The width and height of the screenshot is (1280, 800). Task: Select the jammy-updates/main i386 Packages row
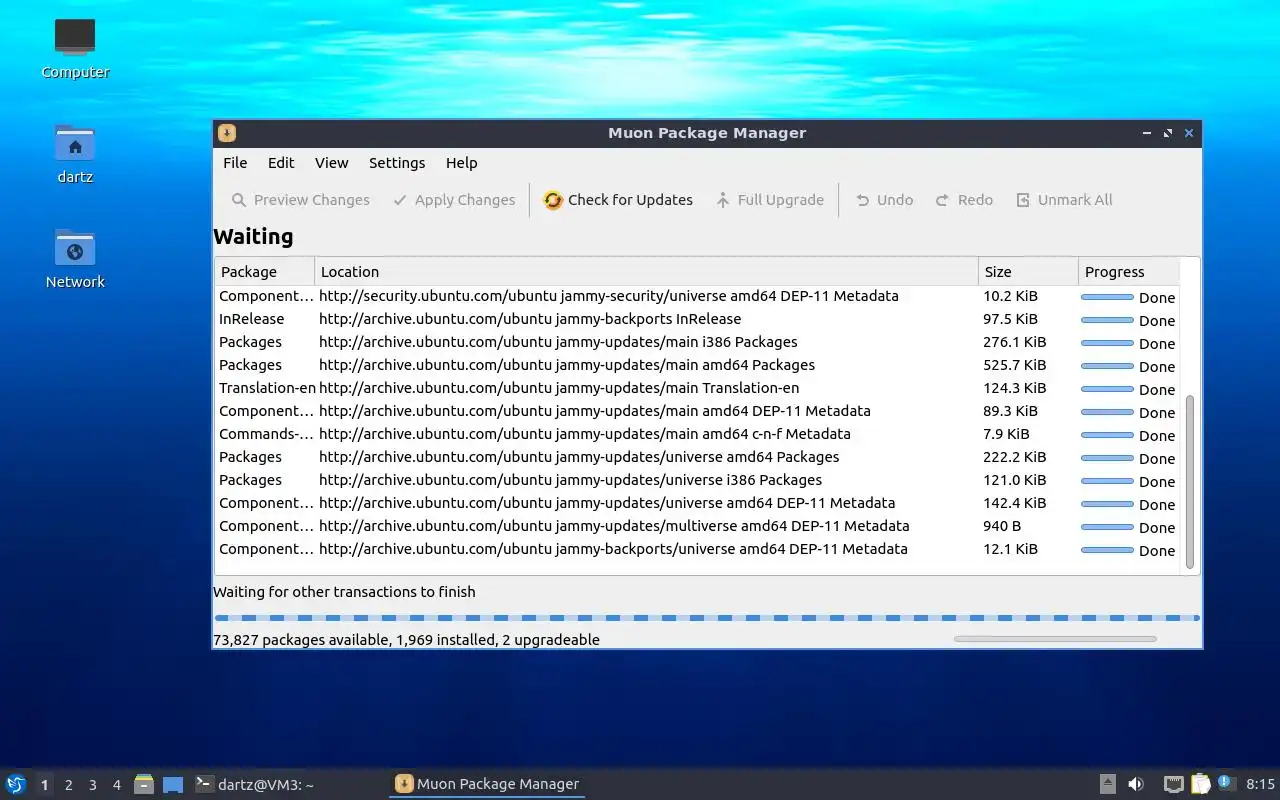pos(697,342)
